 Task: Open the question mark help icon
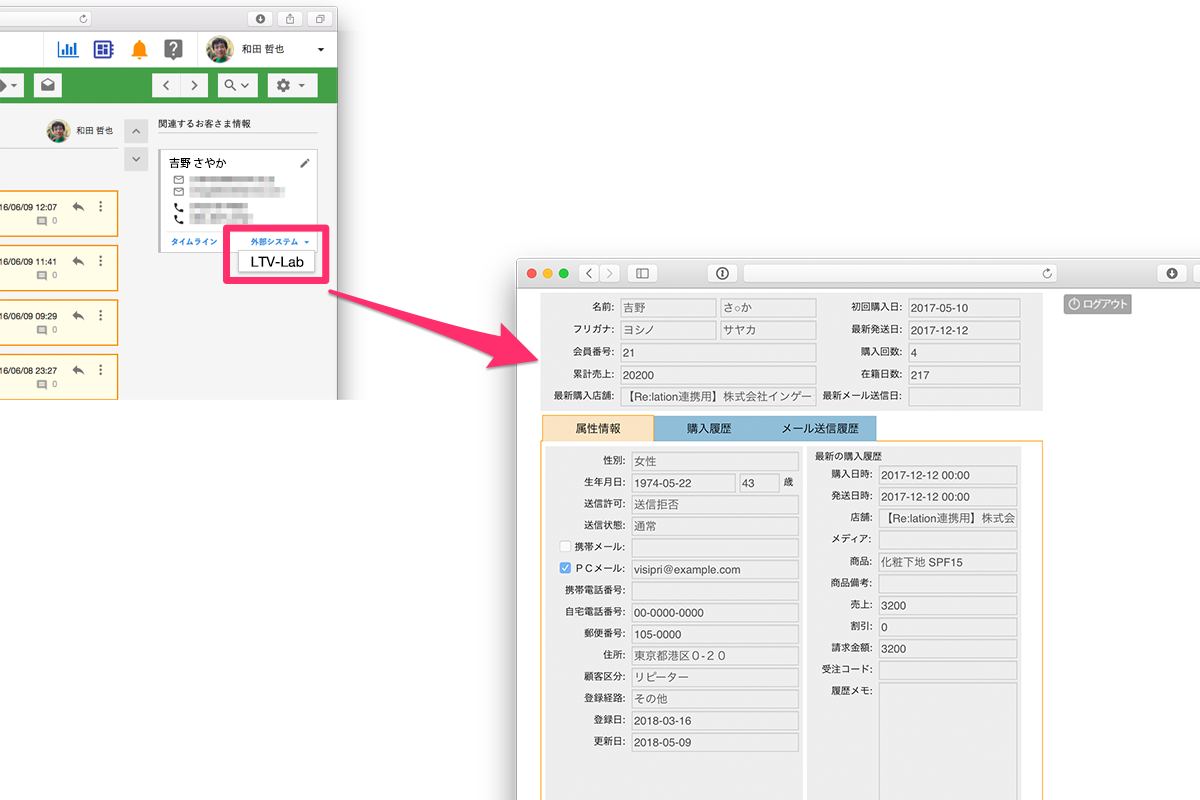point(173,49)
